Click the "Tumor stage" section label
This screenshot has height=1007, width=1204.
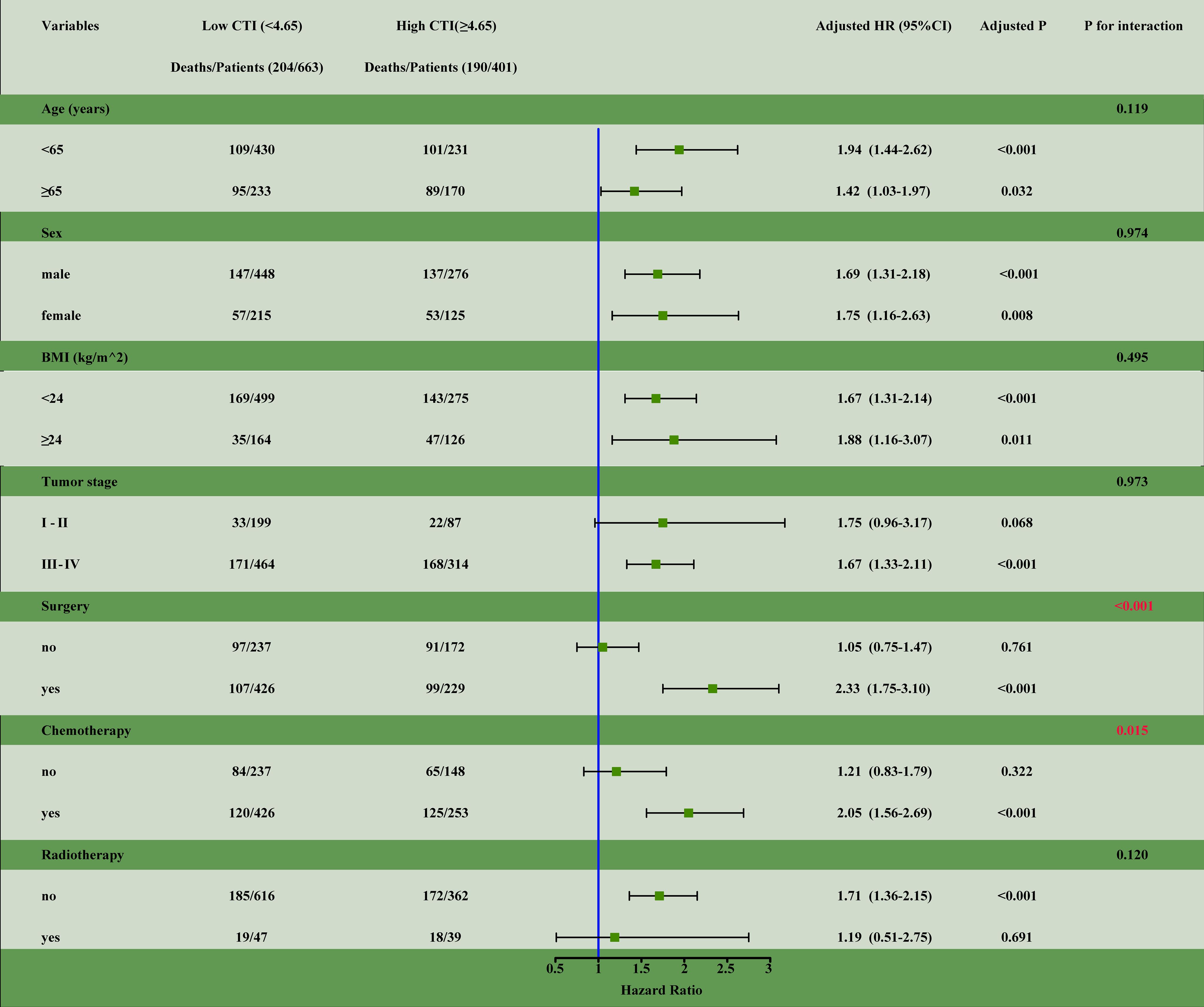pyautogui.click(x=79, y=482)
